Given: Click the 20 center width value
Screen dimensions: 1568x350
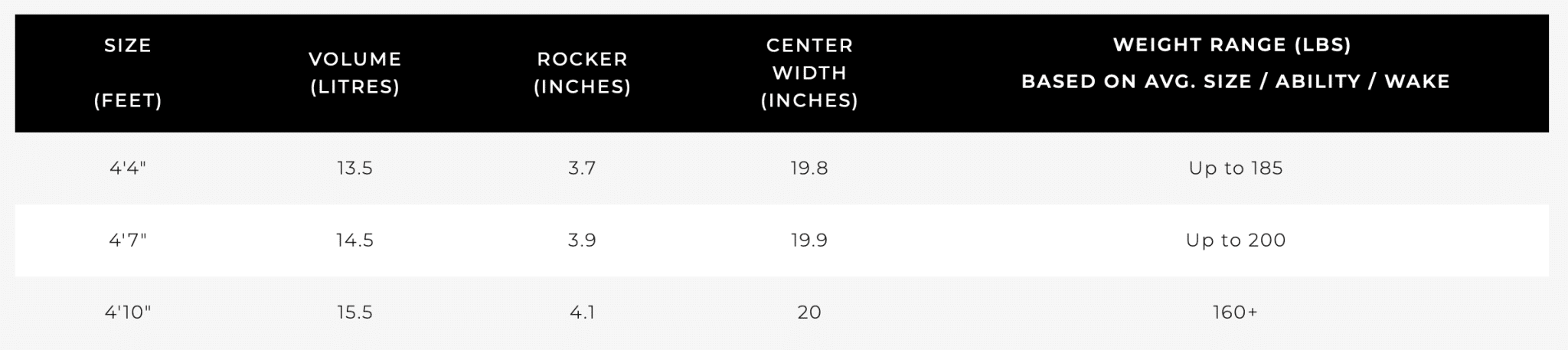Looking at the screenshot, I should tap(809, 312).
